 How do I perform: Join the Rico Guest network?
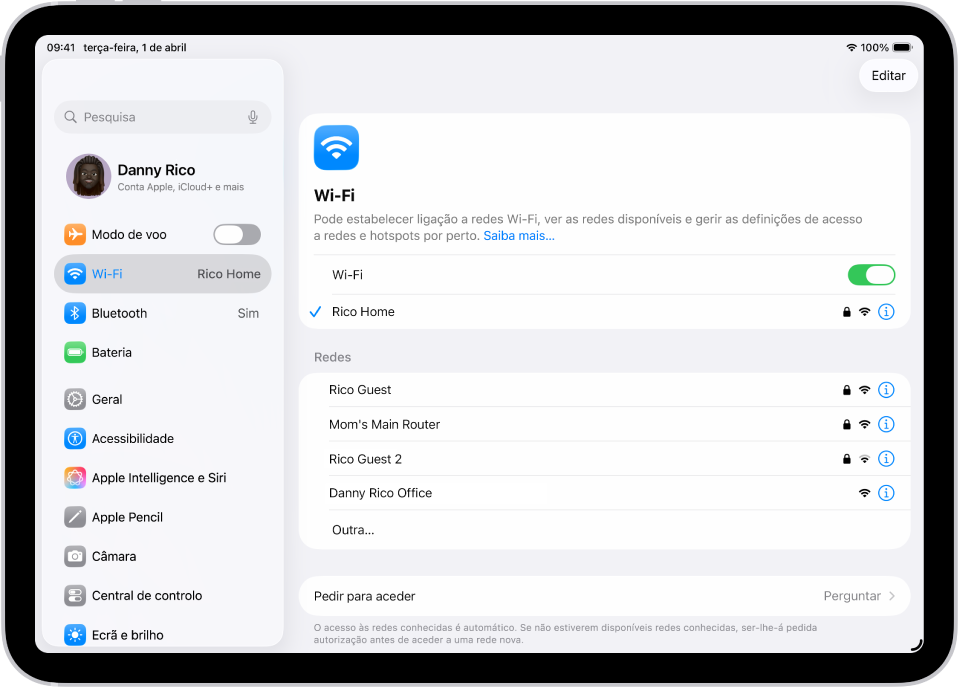604,390
